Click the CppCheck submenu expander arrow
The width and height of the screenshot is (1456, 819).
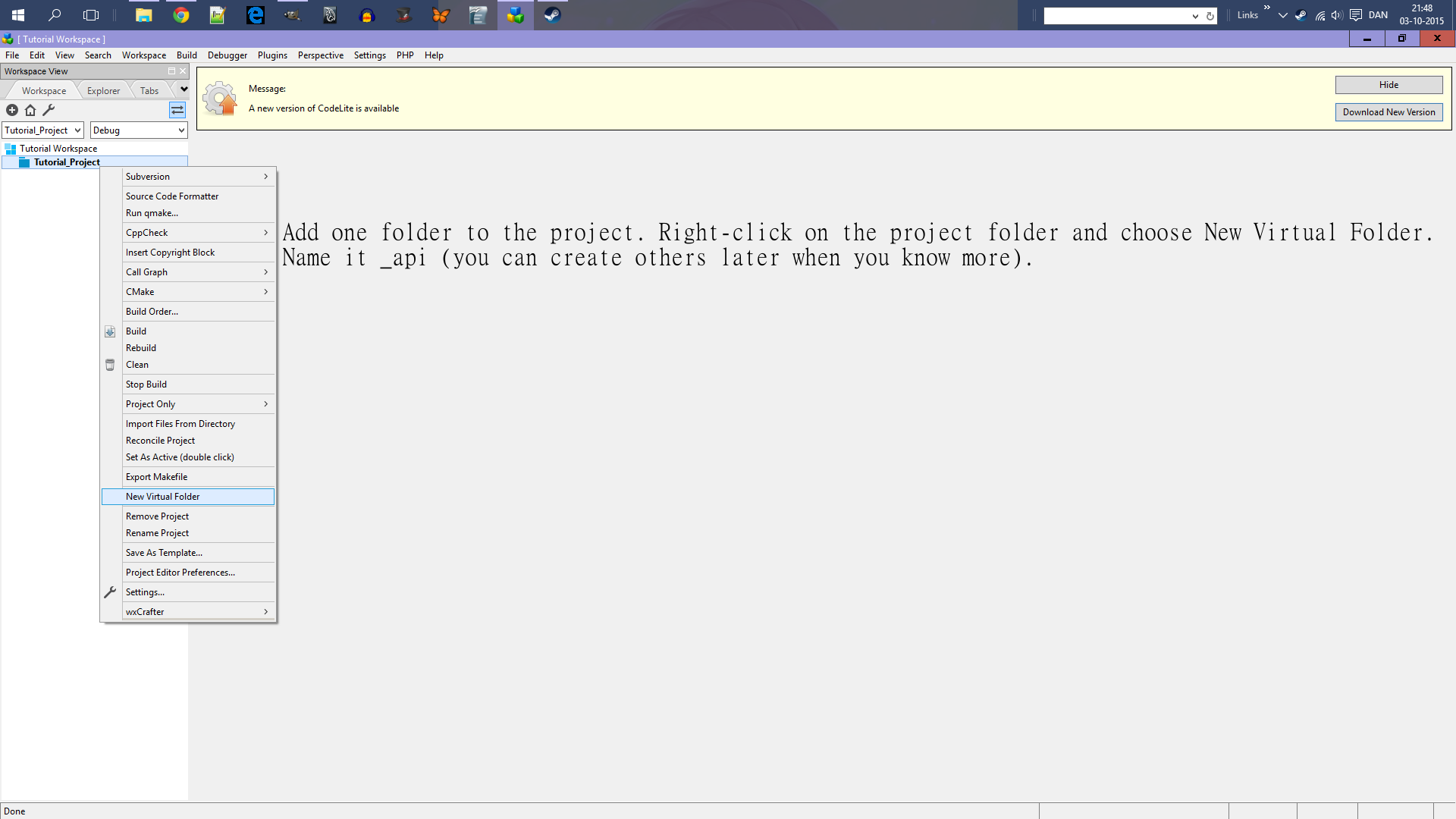265,232
